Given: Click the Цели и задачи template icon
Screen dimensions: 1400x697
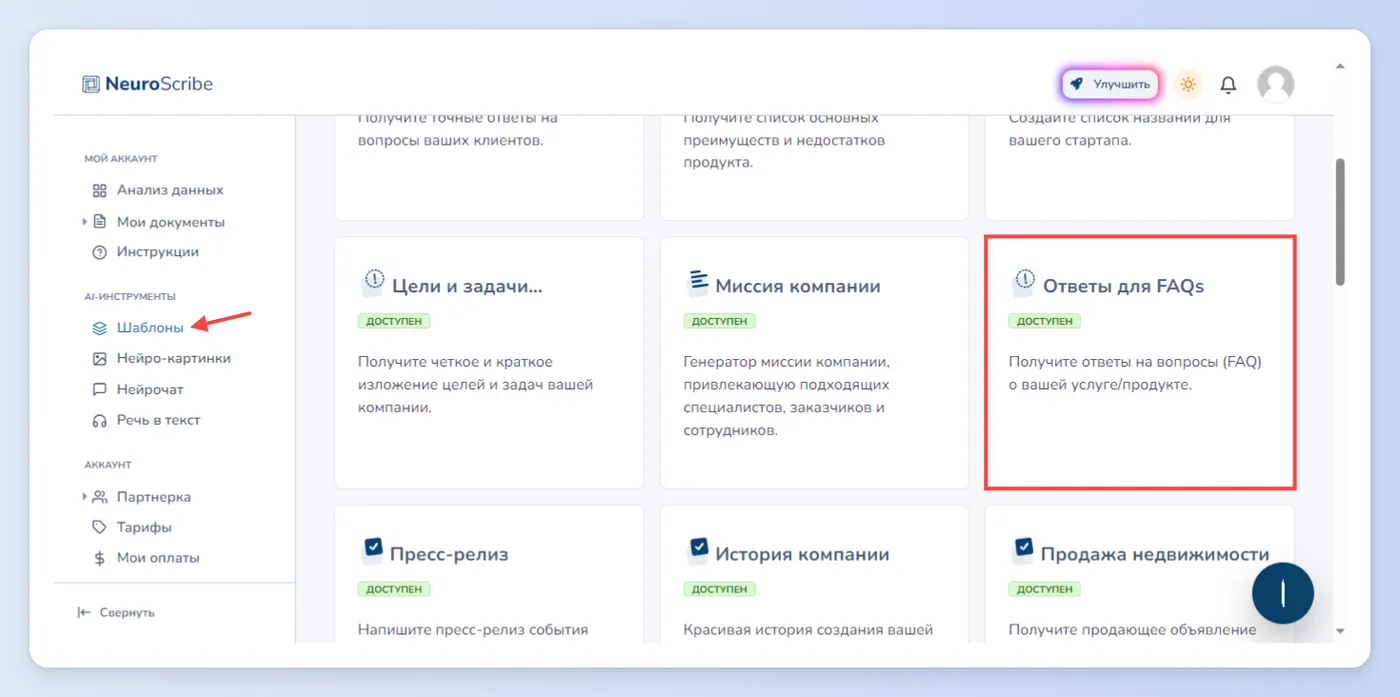Looking at the screenshot, I should point(372,283).
